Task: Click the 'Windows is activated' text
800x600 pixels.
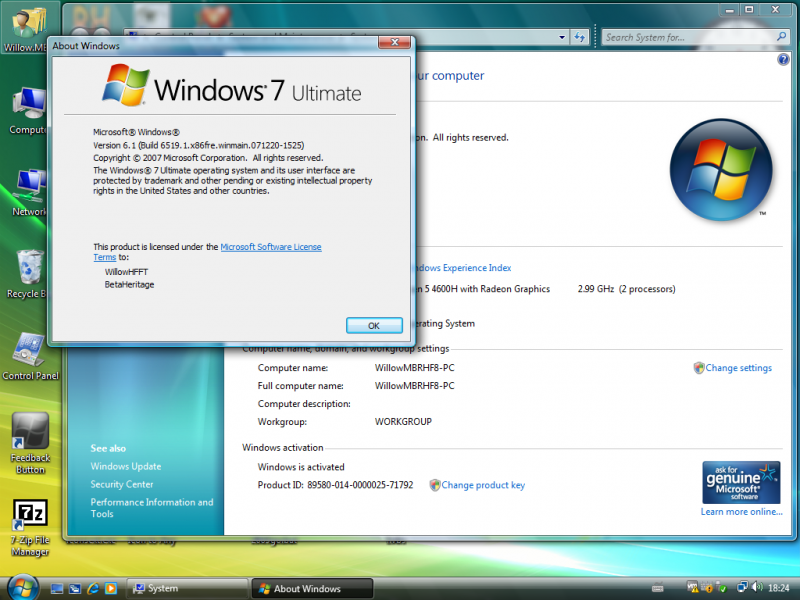Action: pyautogui.click(x=301, y=467)
